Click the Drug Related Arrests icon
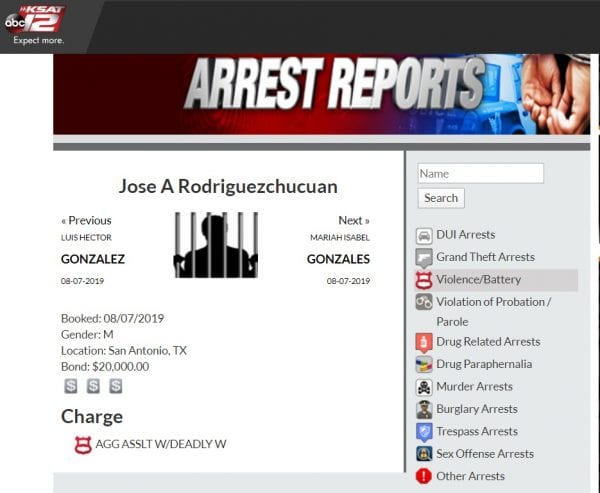Viewport: 600px width, 493px height. pos(424,342)
